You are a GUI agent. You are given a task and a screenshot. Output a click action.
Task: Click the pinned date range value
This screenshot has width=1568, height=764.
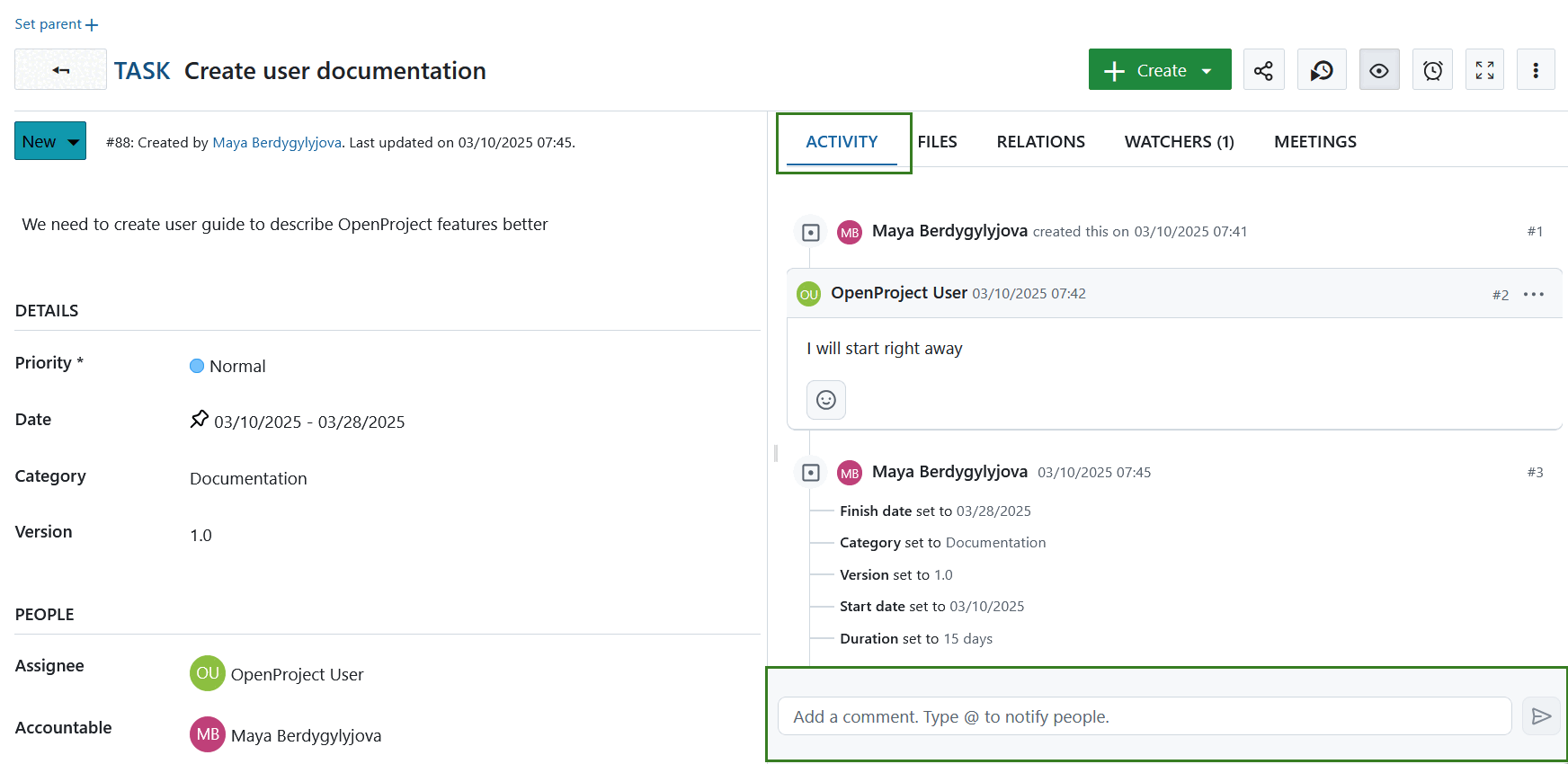[x=308, y=422]
